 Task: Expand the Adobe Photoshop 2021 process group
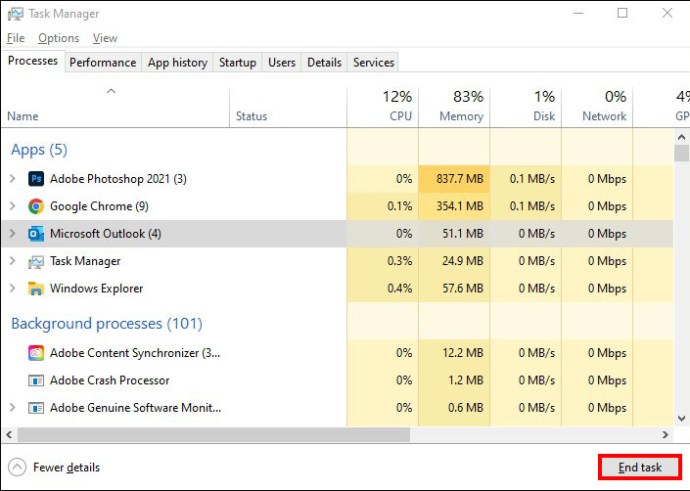12,179
